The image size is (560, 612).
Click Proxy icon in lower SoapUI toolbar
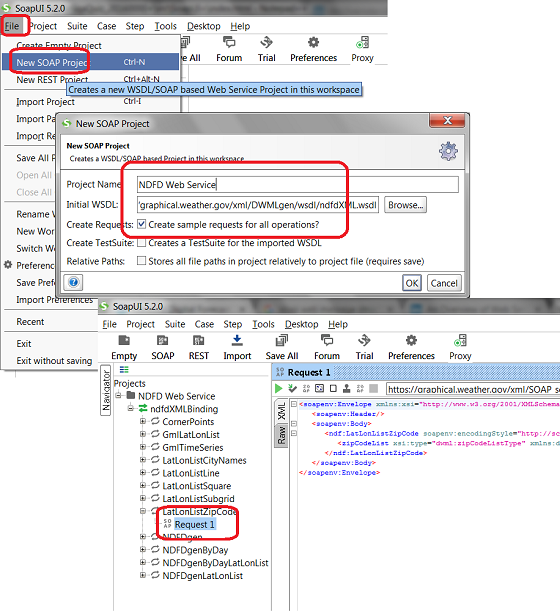point(460,340)
